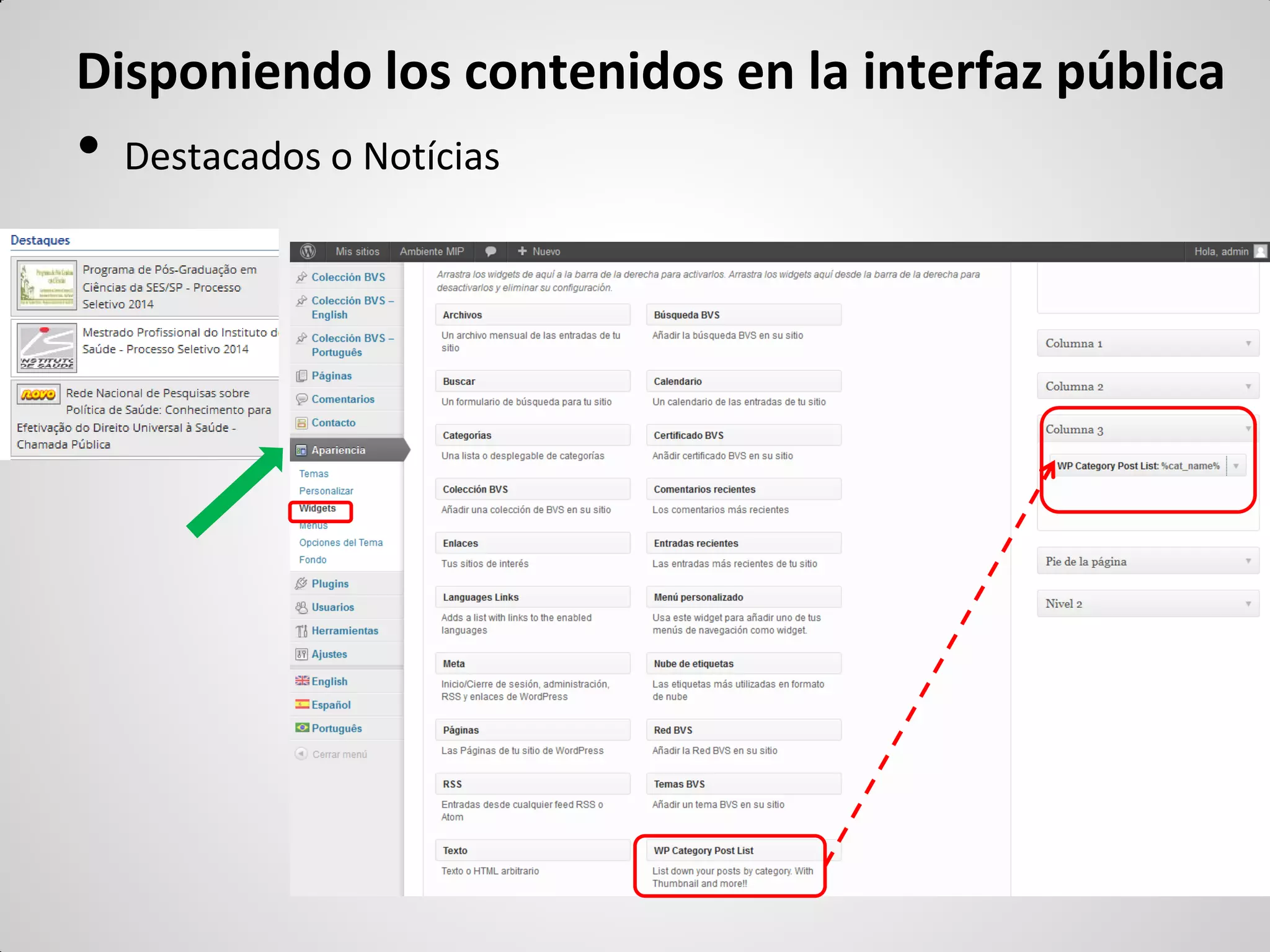
Task: Click the Plugins plug icon
Action: point(302,584)
